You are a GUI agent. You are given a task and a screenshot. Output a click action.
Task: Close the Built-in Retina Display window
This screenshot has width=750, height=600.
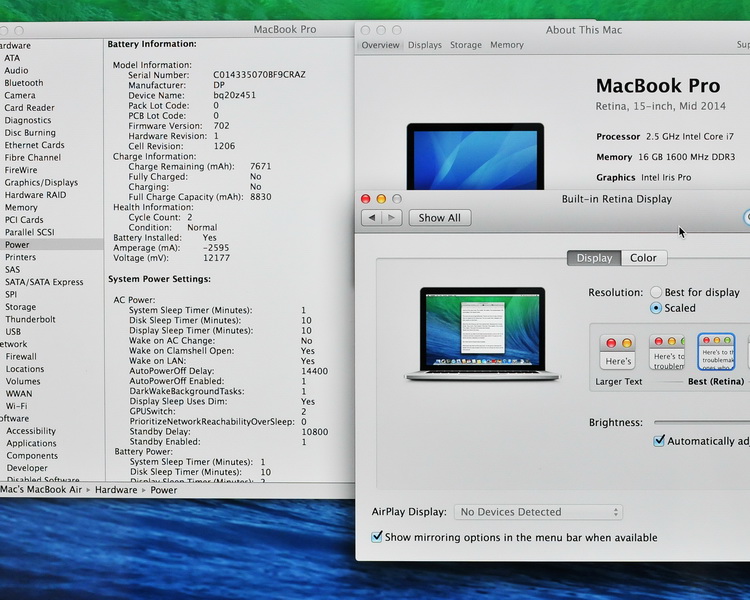[366, 199]
